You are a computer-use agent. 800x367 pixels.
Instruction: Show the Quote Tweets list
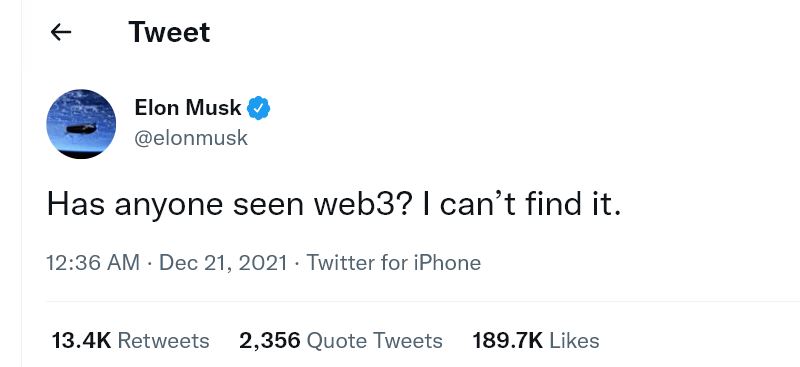click(x=341, y=340)
